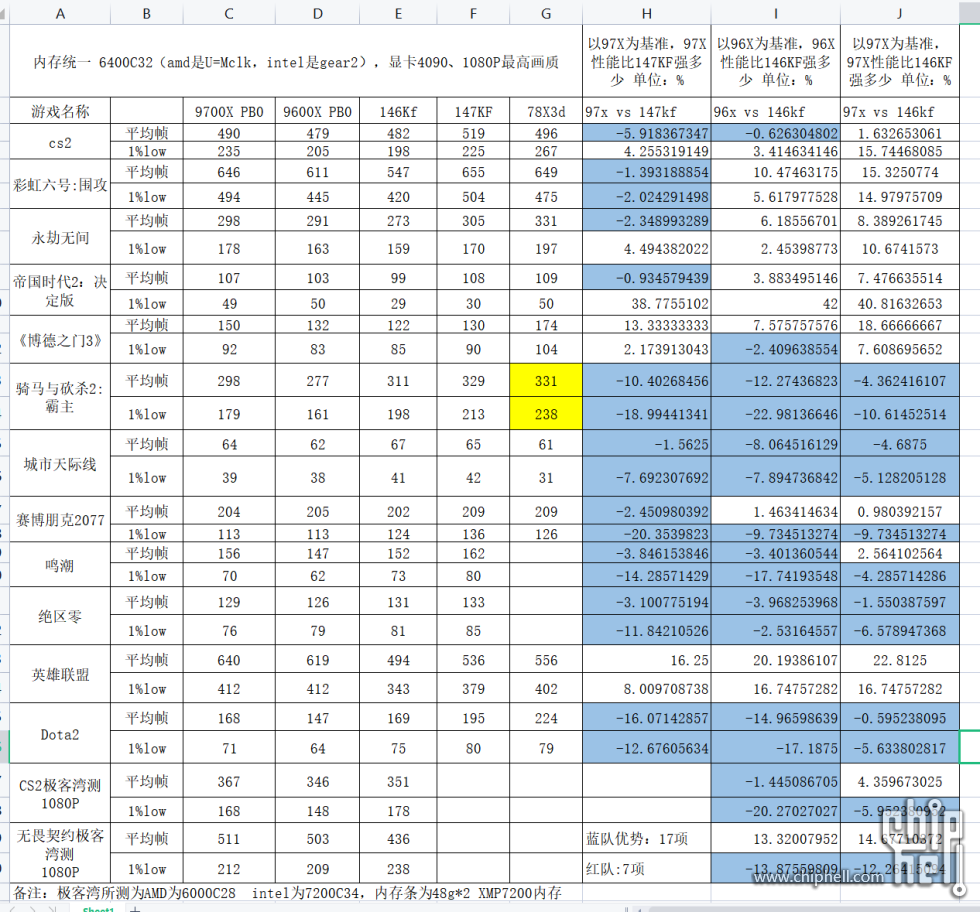Select the 9700X PBO header cell
Image resolution: width=980 pixels, height=912 pixels.
point(229,111)
